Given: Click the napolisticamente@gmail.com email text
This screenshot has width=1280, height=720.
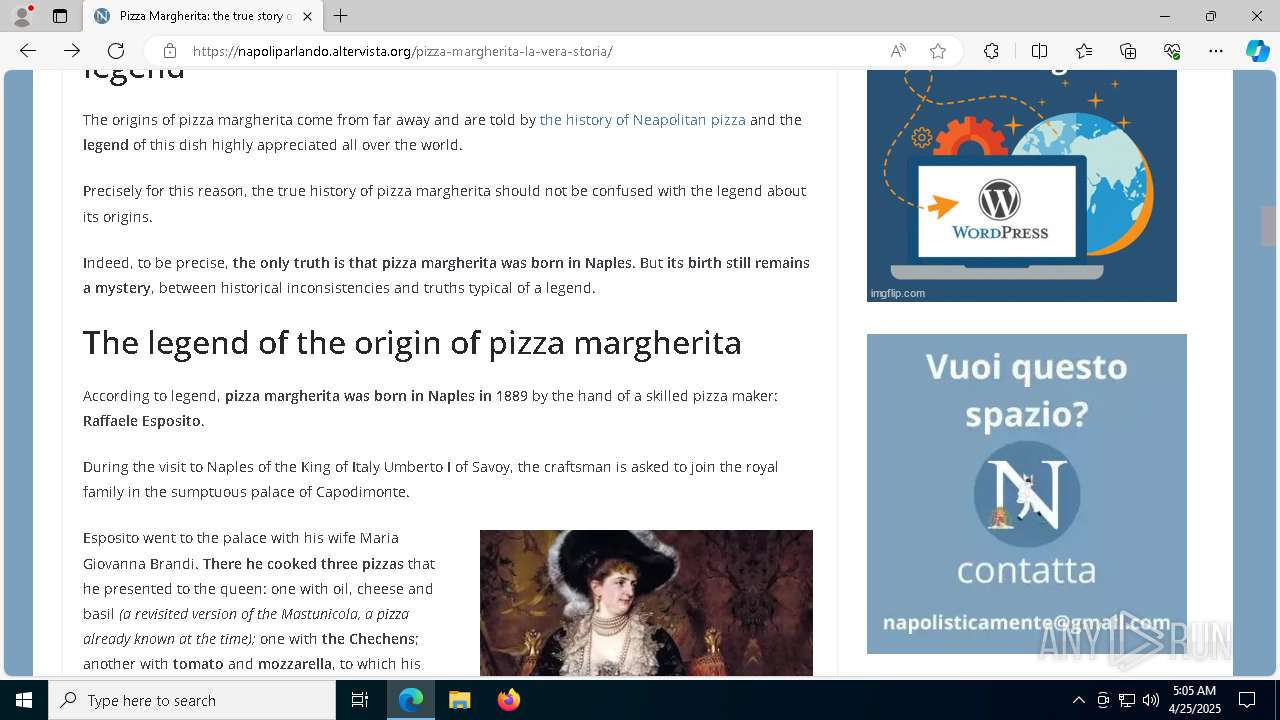Looking at the screenshot, I should (x=1026, y=622).
